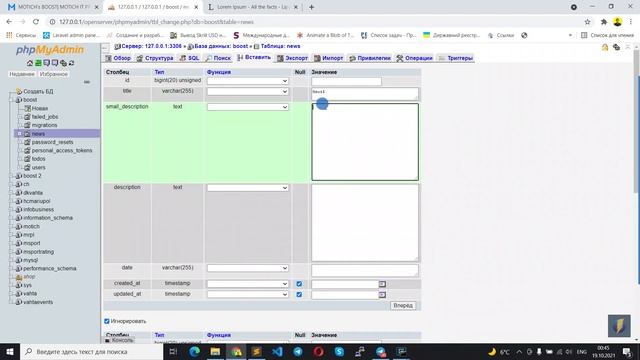The image size is (640, 360).
Task: Click the page vertical scrollbar thumb
Action: coord(636,121)
